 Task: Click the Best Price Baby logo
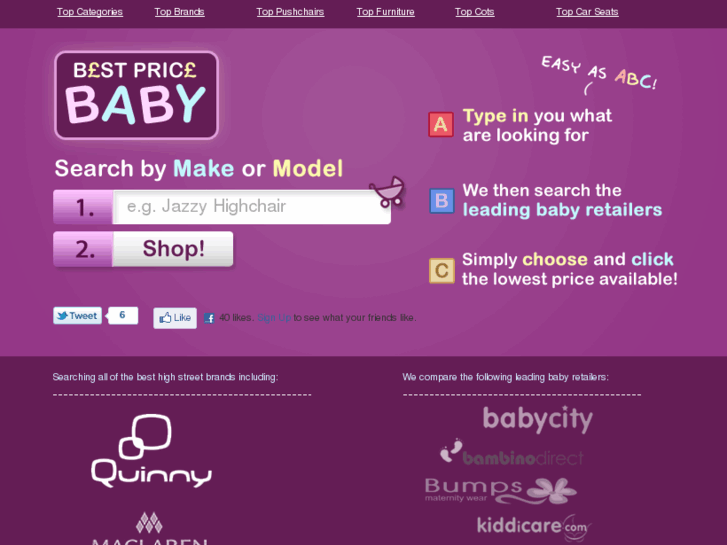click(136, 95)
